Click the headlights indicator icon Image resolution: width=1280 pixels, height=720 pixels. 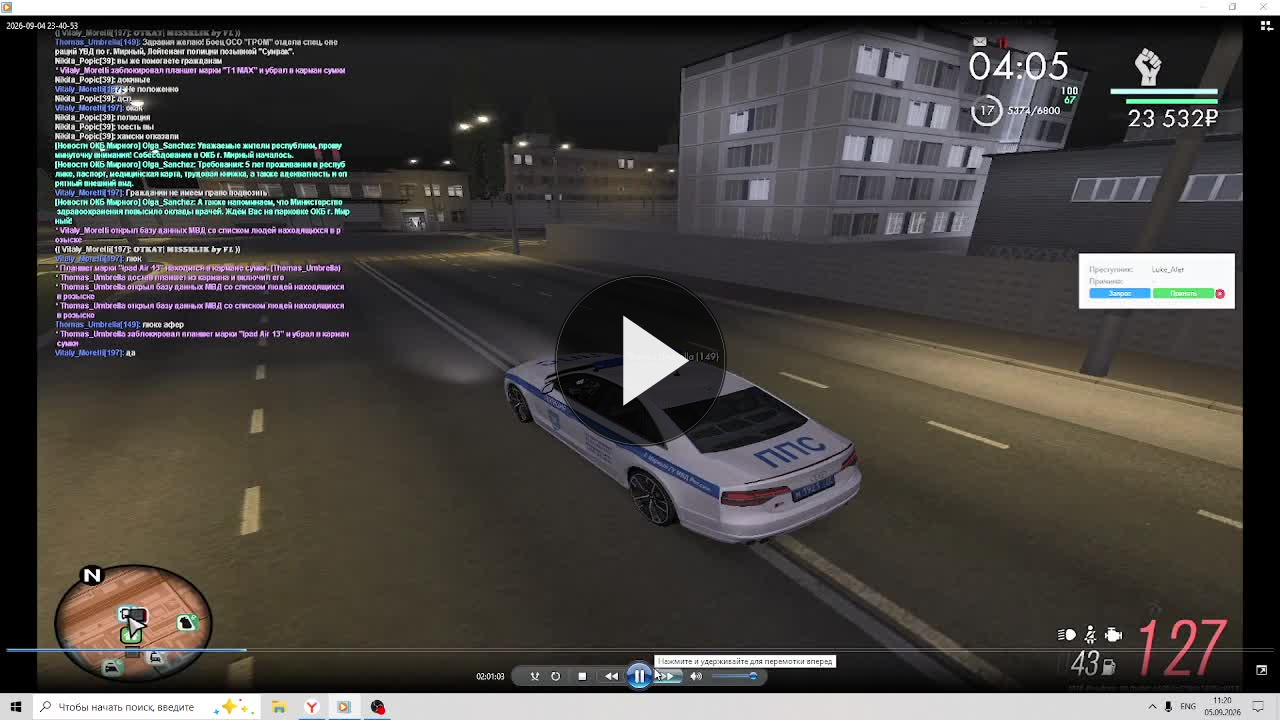point(1067,635)
